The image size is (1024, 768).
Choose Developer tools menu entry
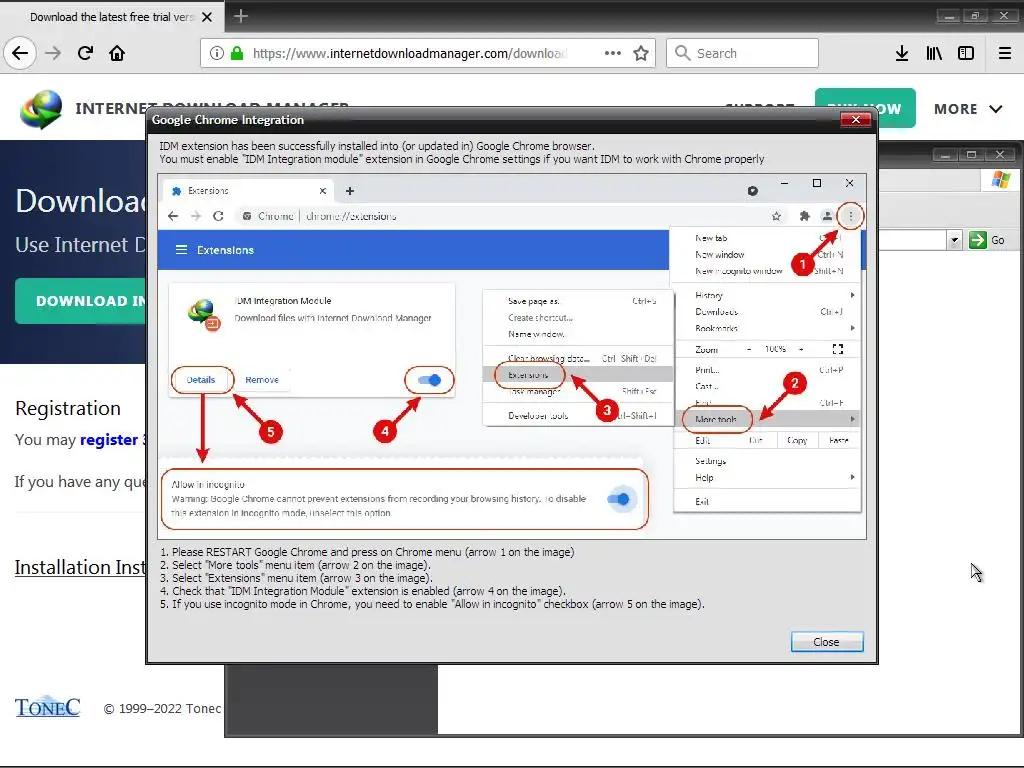(578, 415)
